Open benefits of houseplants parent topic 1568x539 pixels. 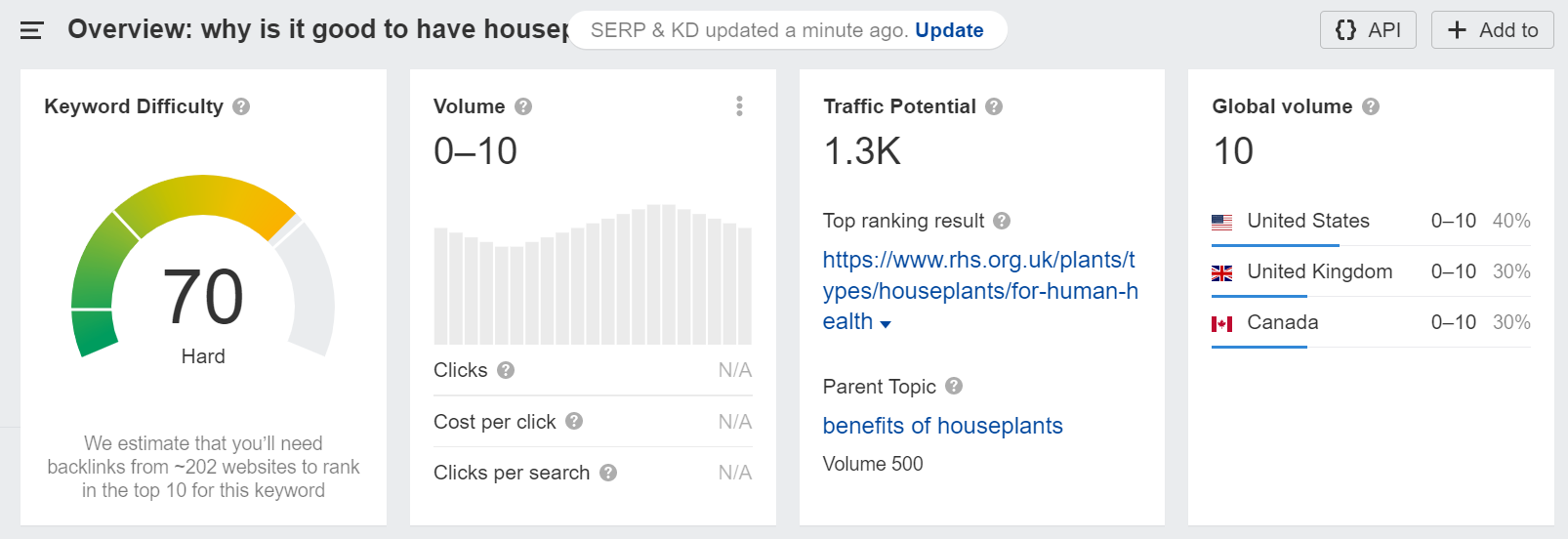[942, 426]
